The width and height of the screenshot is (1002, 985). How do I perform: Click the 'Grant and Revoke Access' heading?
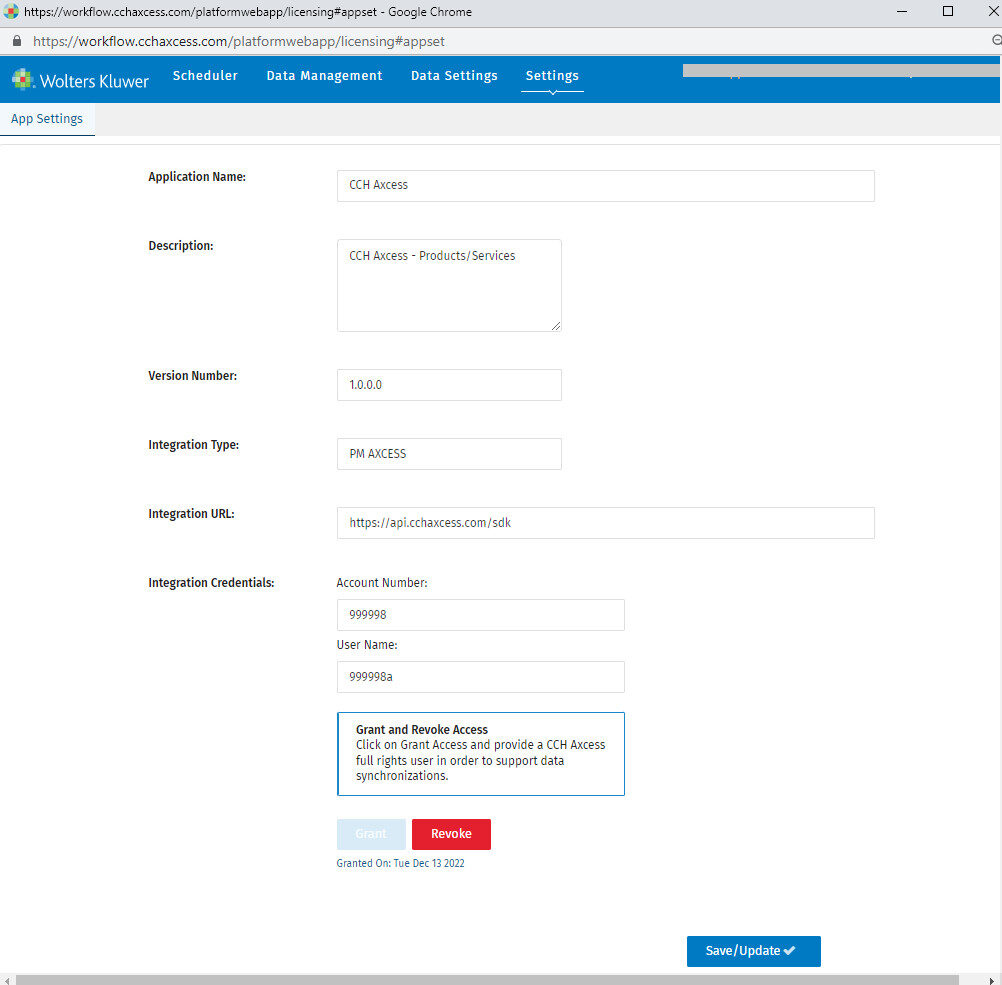(x=421, y=730)
